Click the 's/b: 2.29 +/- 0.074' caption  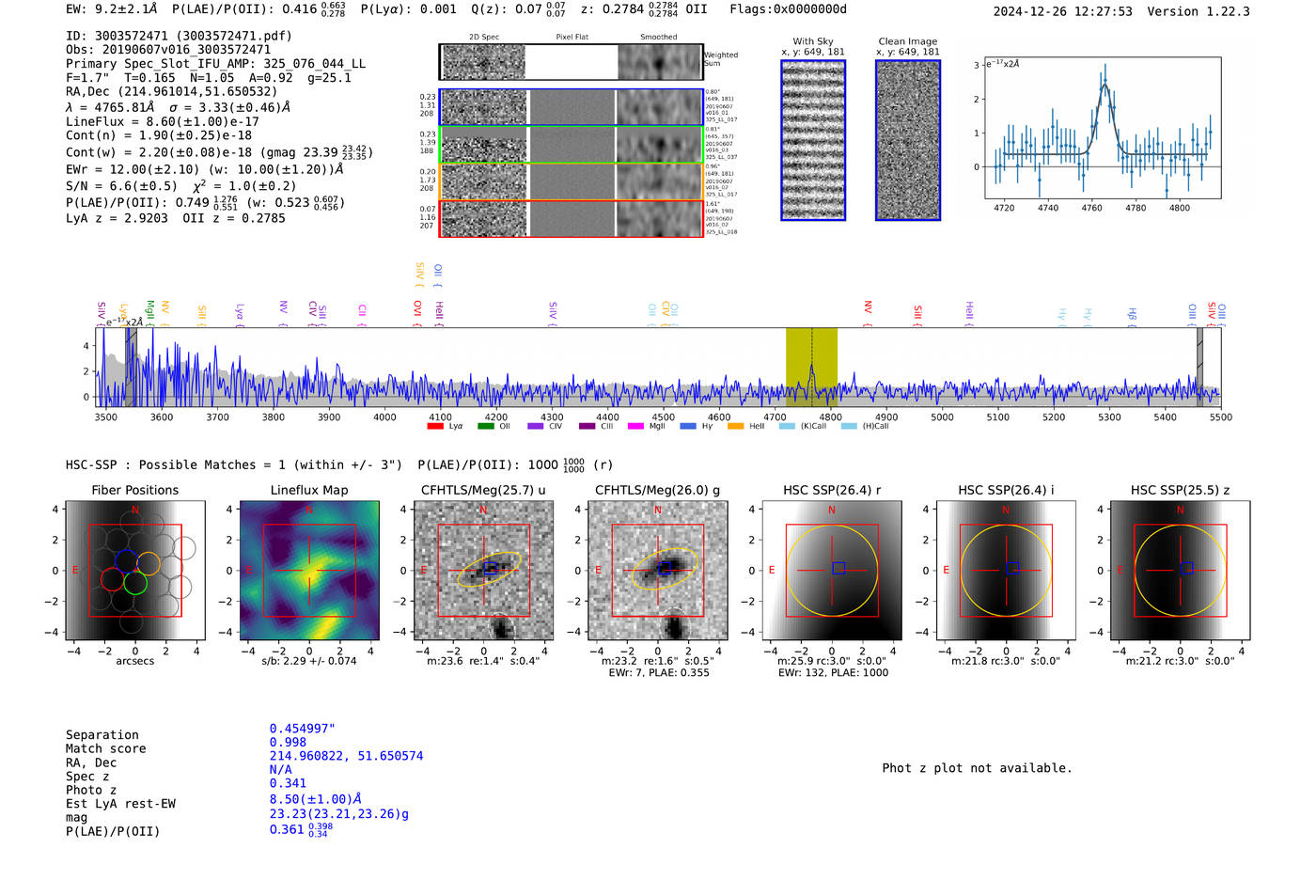pyautogui.click(x=309, y=661)
